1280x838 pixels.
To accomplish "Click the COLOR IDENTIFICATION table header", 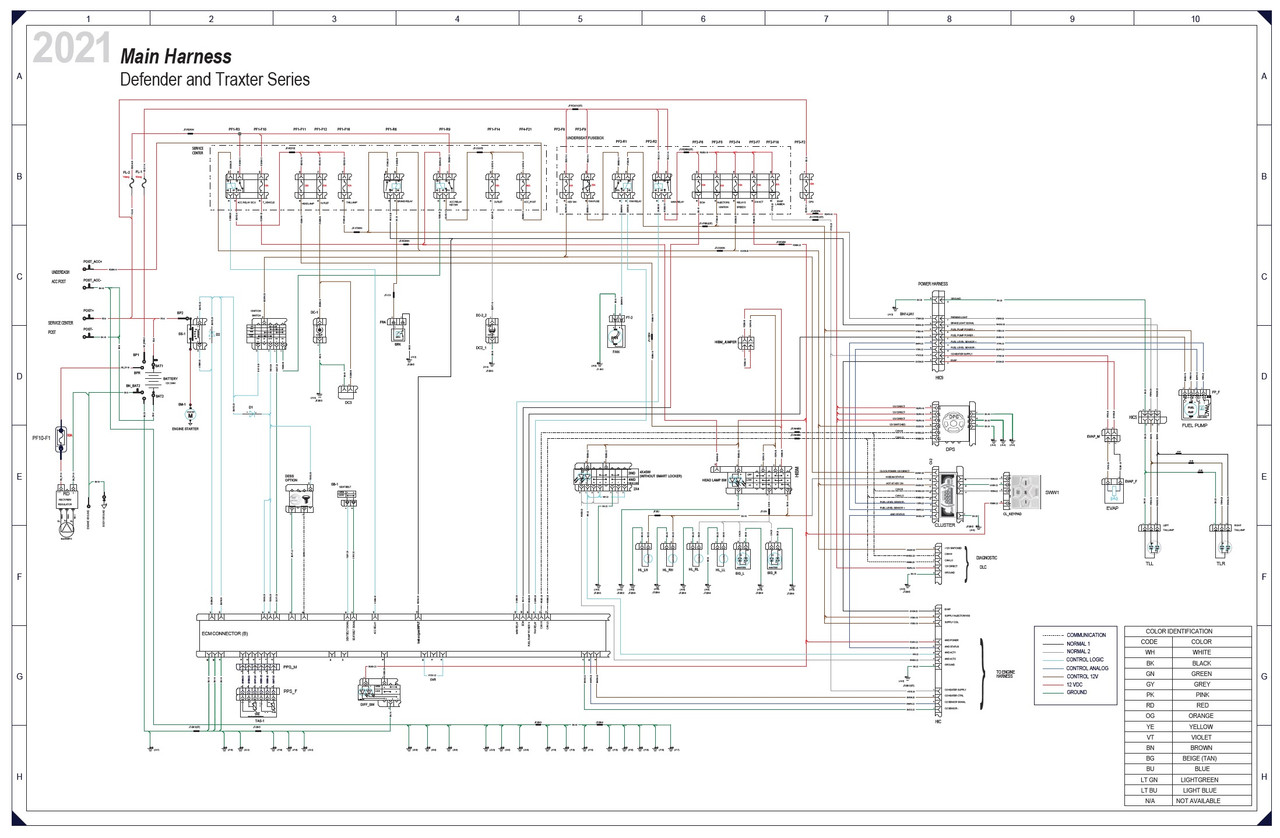I will pos(1188,631).
